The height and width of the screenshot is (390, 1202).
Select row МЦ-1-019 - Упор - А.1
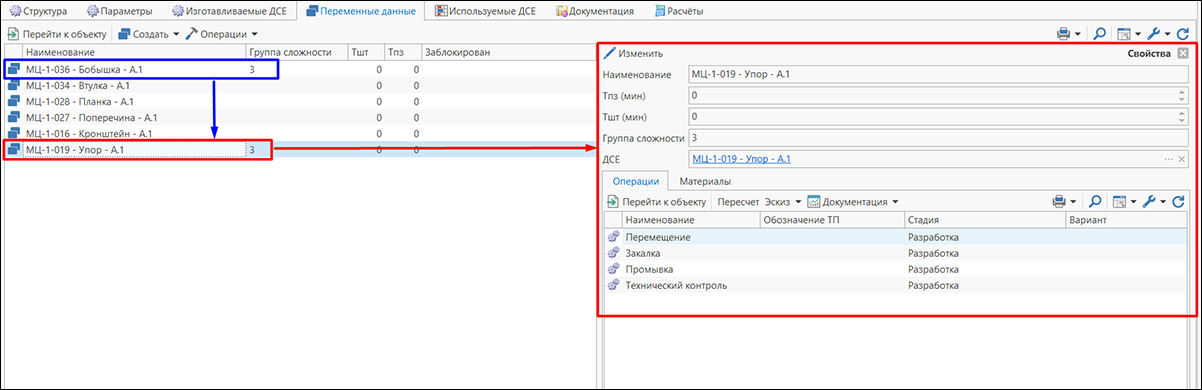tap(299, 149)
